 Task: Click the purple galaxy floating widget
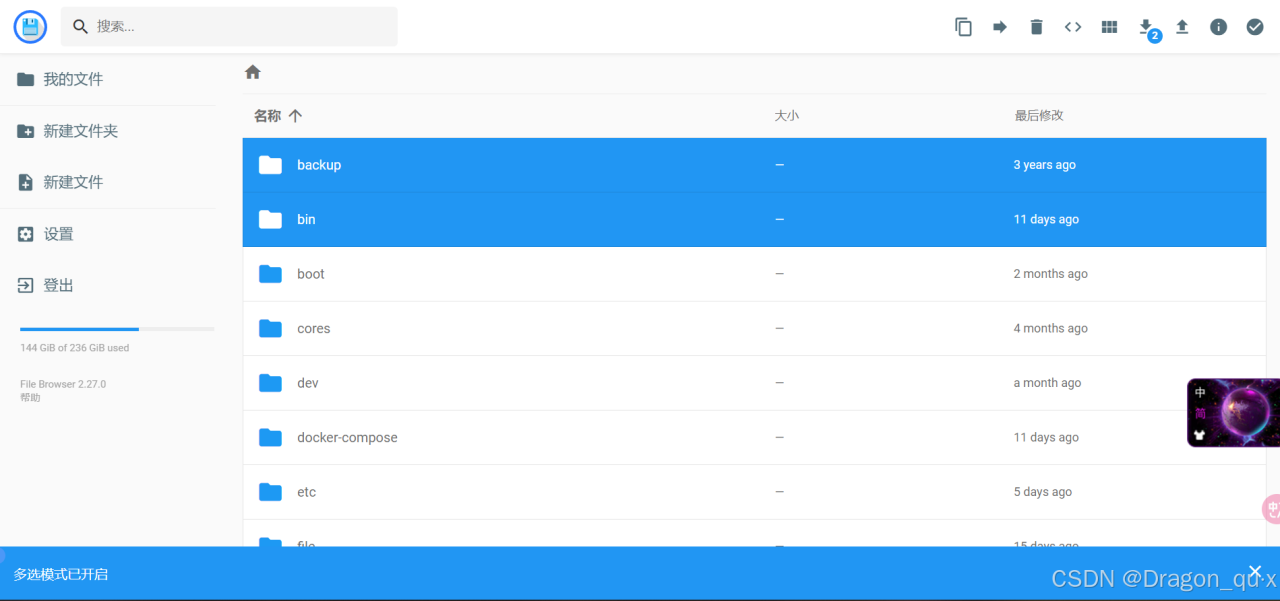[x=1233, y=413]
